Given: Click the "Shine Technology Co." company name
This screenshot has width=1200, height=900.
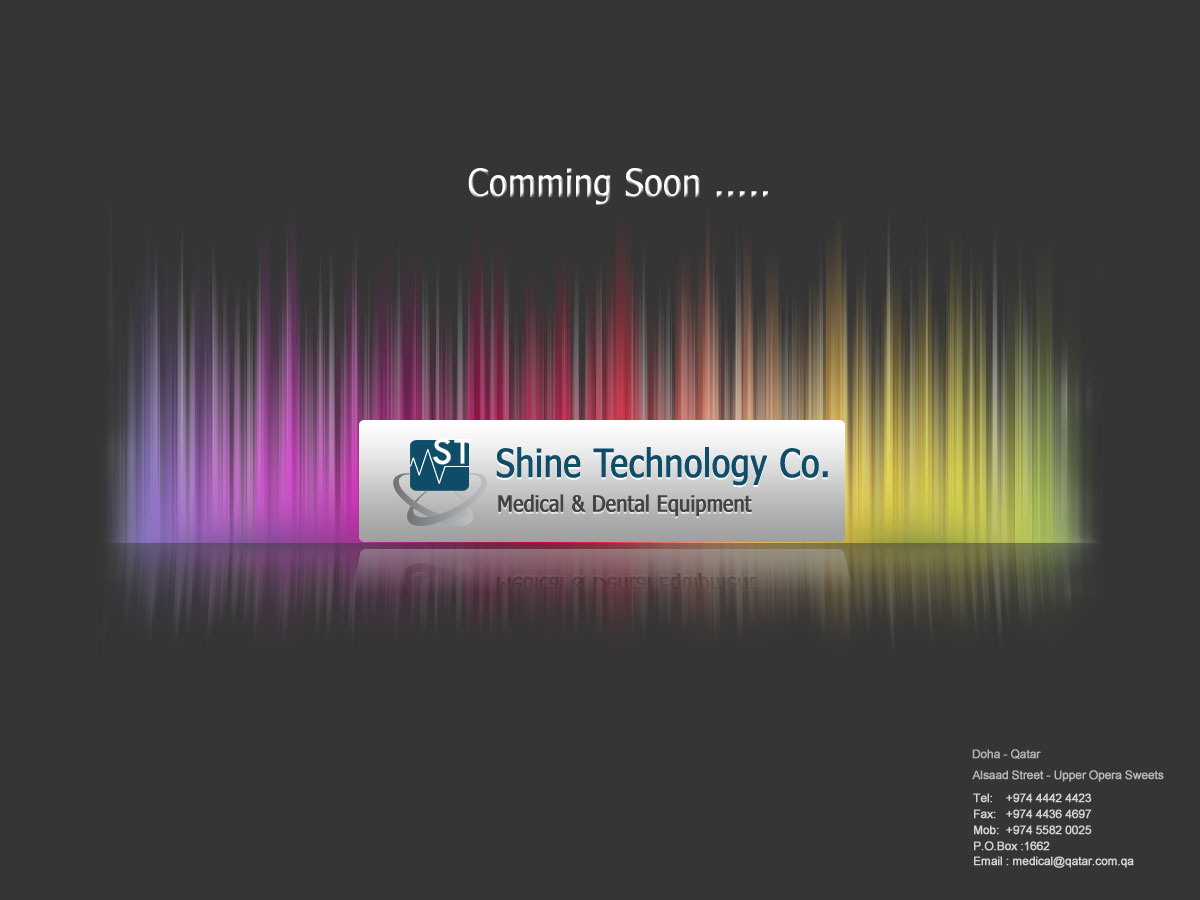Looking at the screenshot, I should 662,464.
